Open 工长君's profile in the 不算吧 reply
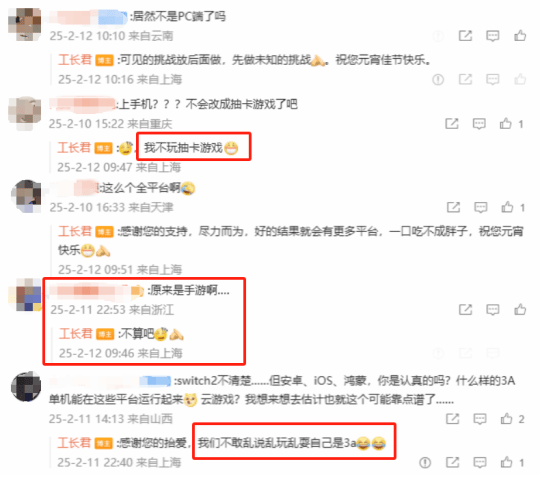The width and height of the screenshot is (540, 479). (75, 333)
